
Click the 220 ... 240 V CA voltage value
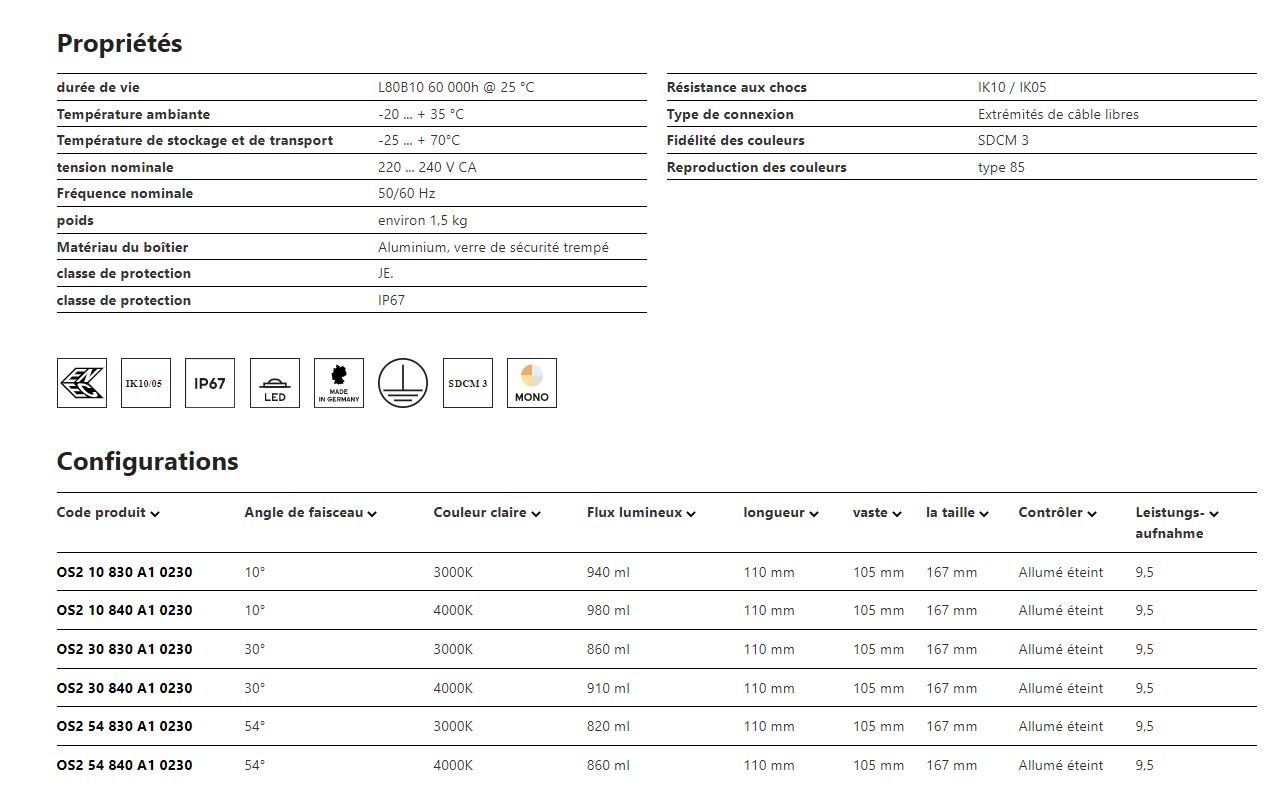point(427,167)
